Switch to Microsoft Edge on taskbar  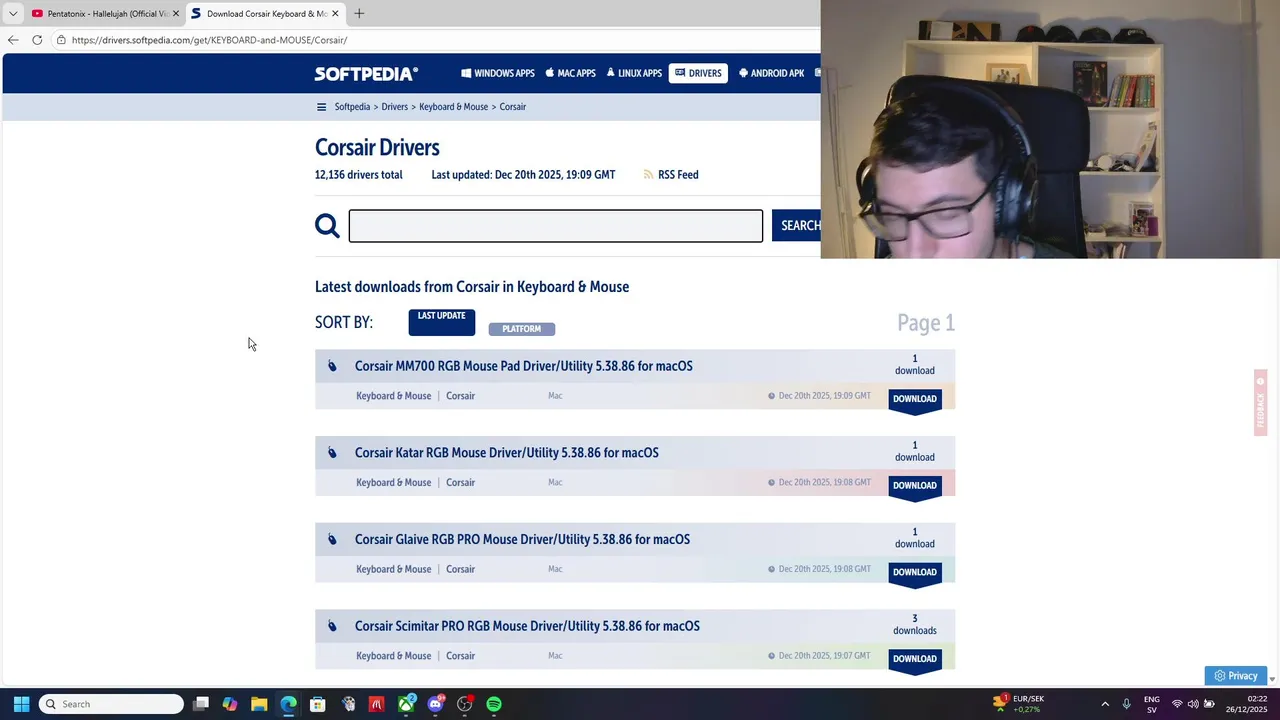pos(288,704)
